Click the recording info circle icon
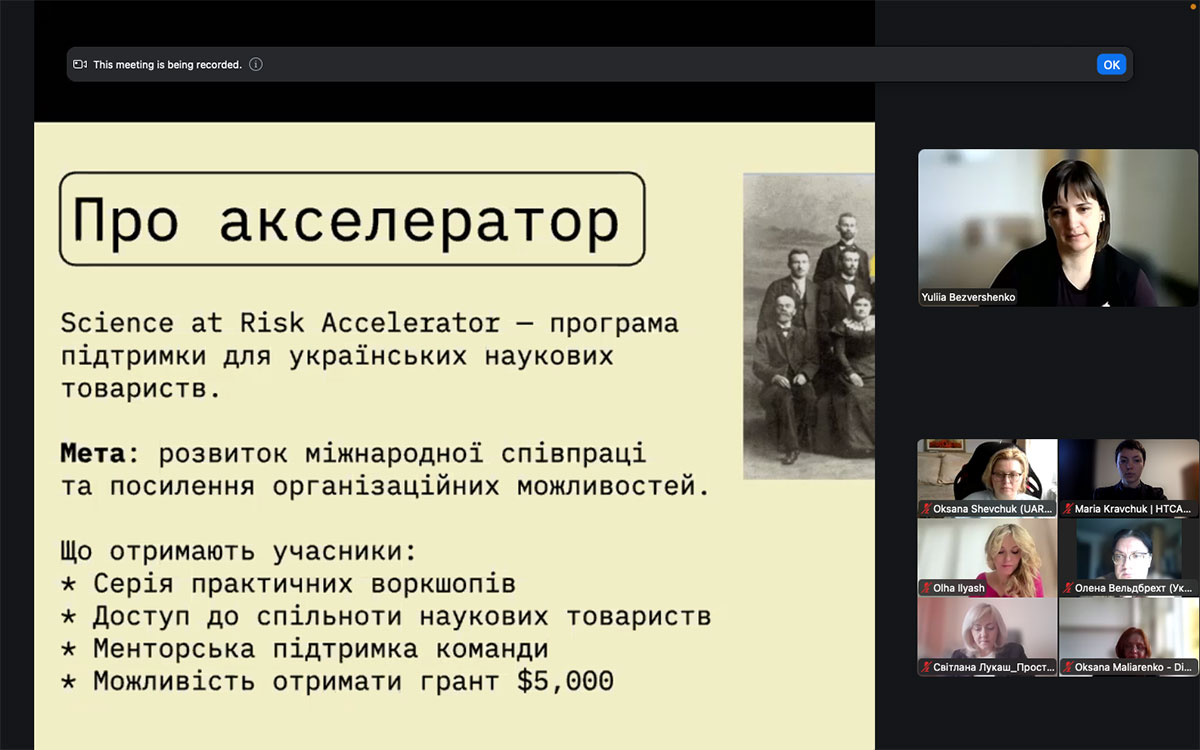This screenshot has width=1200, height=750. (x=256, y=65)
